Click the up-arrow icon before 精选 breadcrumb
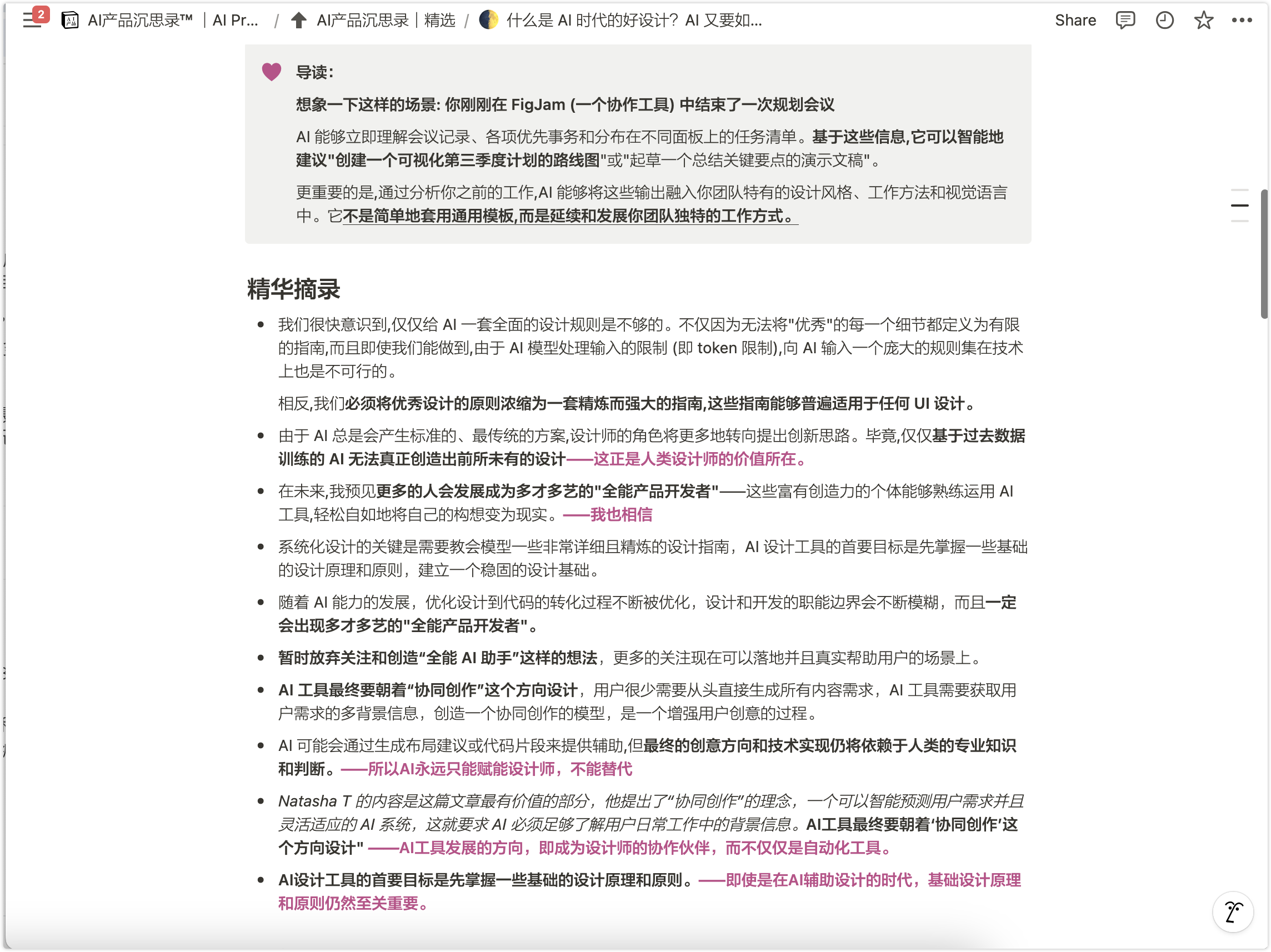Screen dimensions: 1271x952 pos(298,21)
